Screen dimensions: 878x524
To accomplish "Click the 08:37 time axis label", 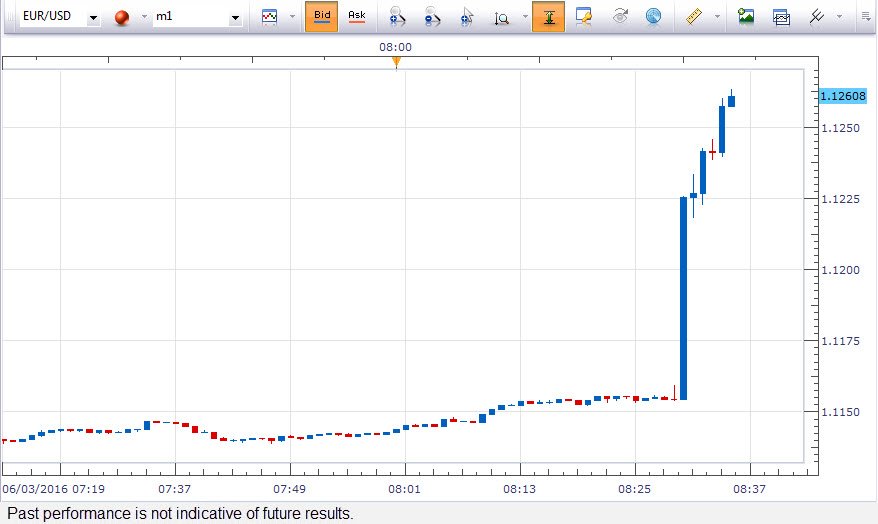I will point(749,489).
